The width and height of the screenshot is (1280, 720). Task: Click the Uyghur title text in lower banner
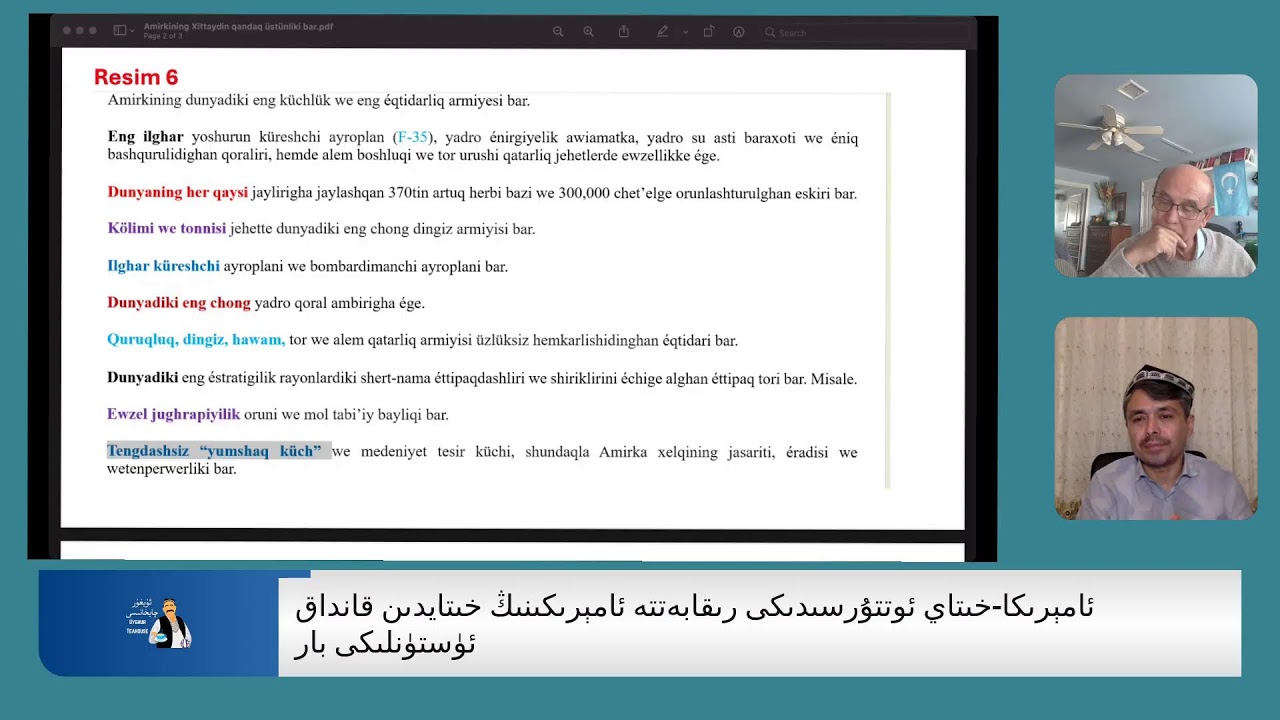pos(695,623)
